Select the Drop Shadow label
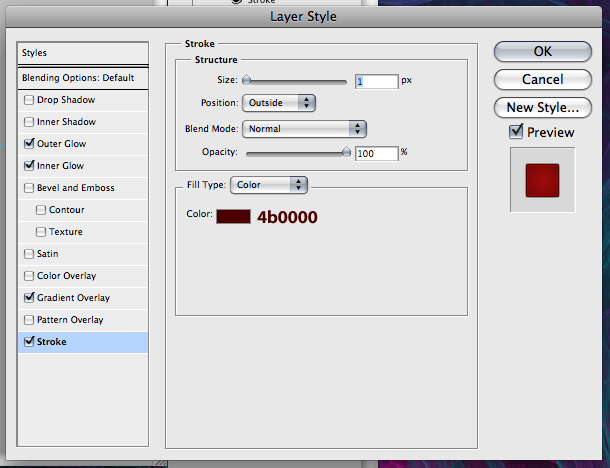Image resolution: width=610 pixels, height=468 pixels. pos(66,100)
